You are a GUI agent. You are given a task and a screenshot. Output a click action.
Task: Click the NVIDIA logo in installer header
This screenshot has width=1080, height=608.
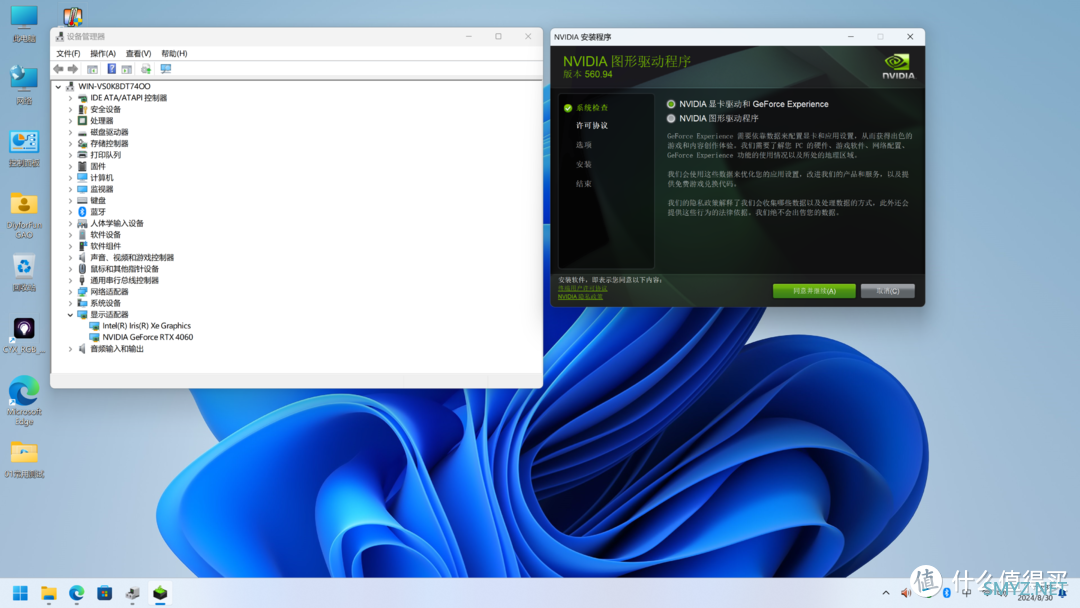(898, 66)
